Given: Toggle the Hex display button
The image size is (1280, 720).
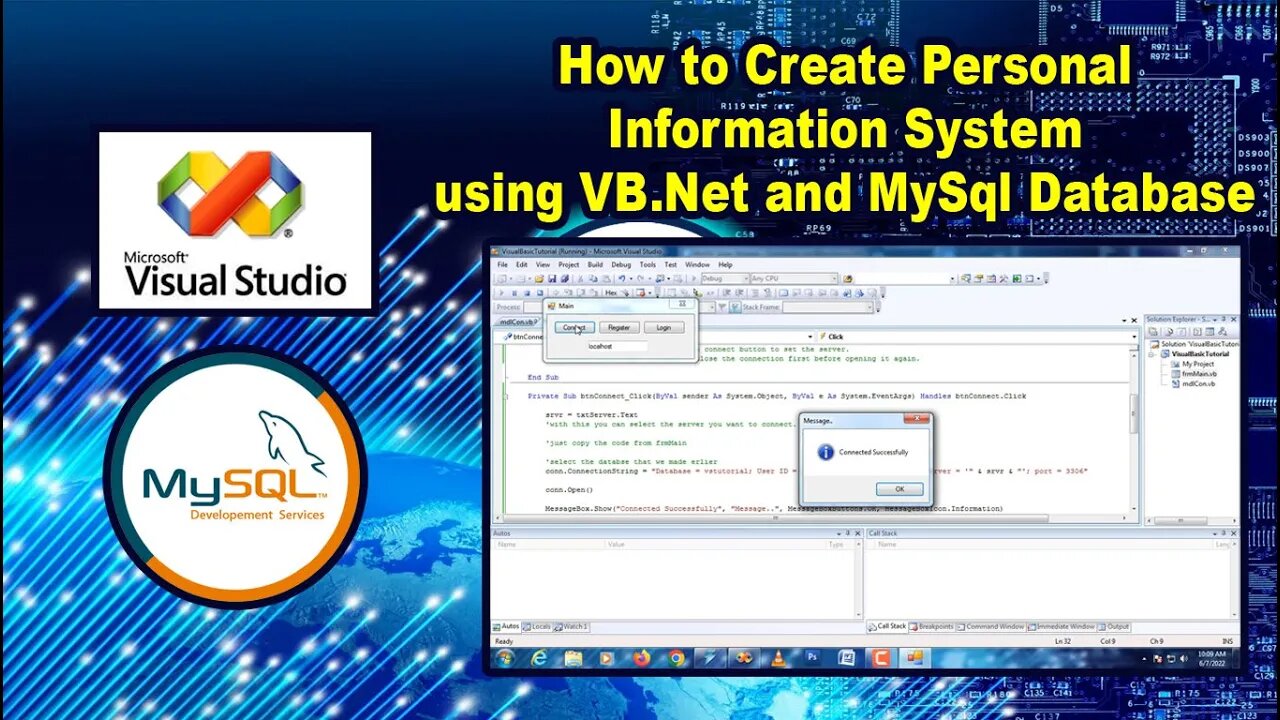Looking at the screenshot, I should [611, 293].
